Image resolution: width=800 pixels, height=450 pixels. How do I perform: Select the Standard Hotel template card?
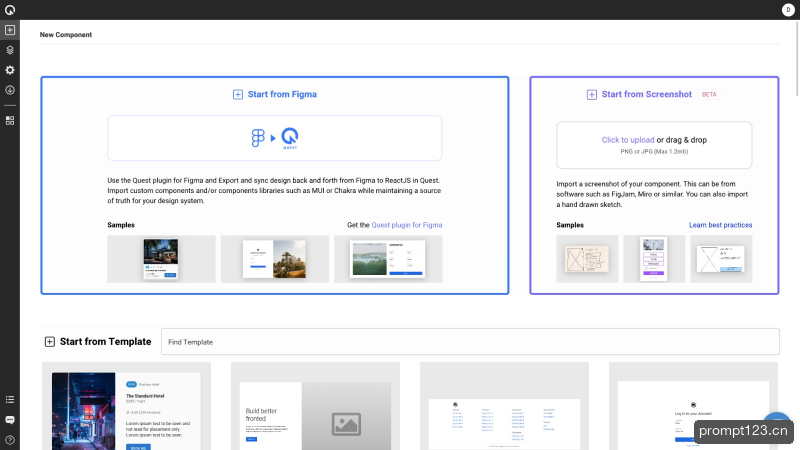coord(126,406)
